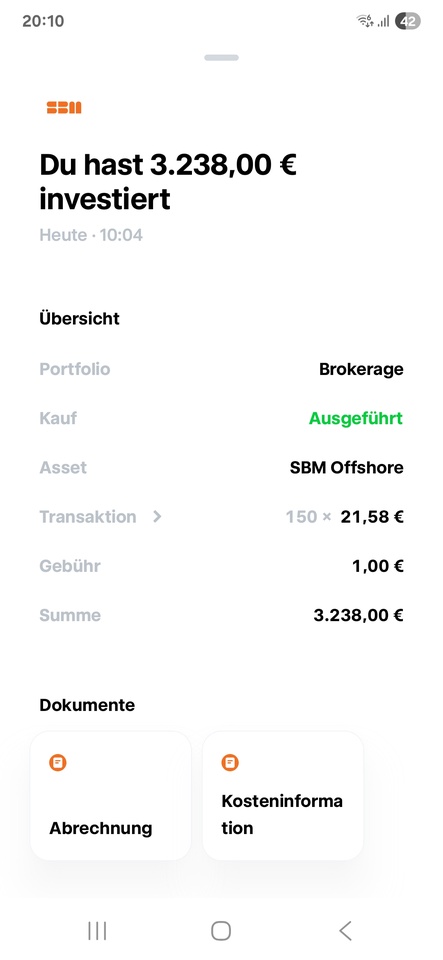Tap the Android home button

(x=221, y=931)
